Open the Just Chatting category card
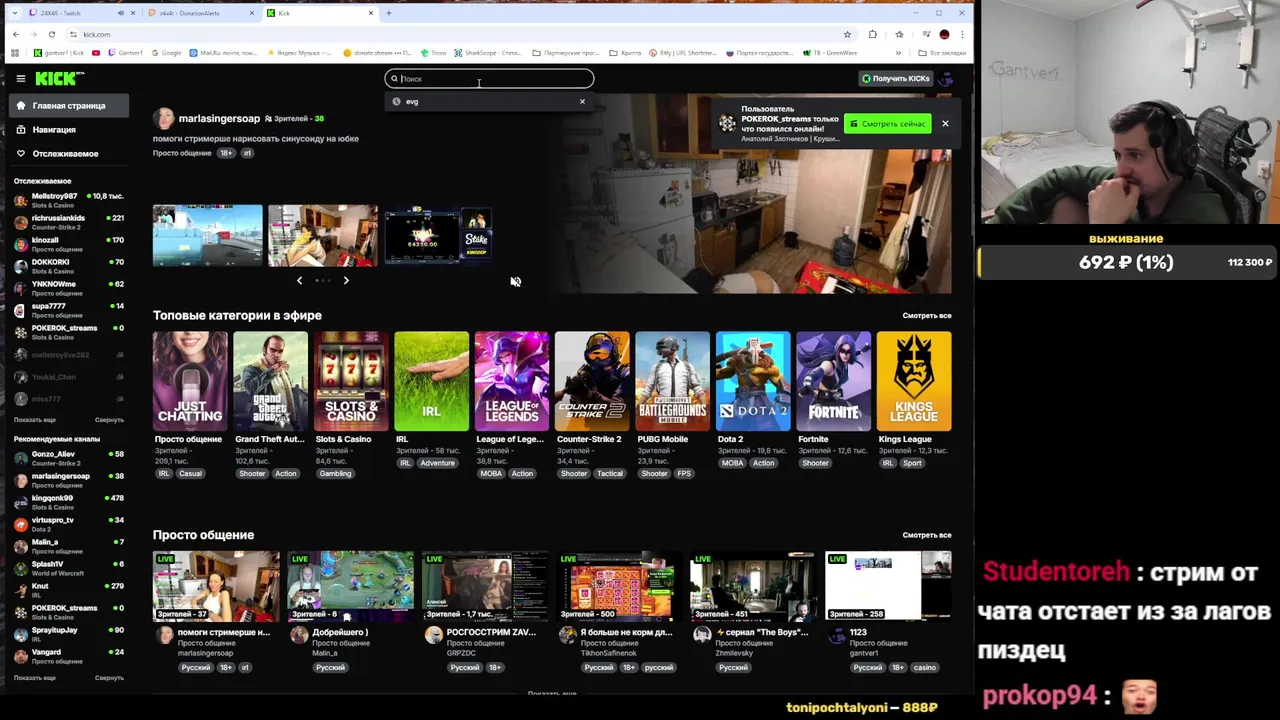The width and height of the screenshot is (1280, 720). [190, 381]
